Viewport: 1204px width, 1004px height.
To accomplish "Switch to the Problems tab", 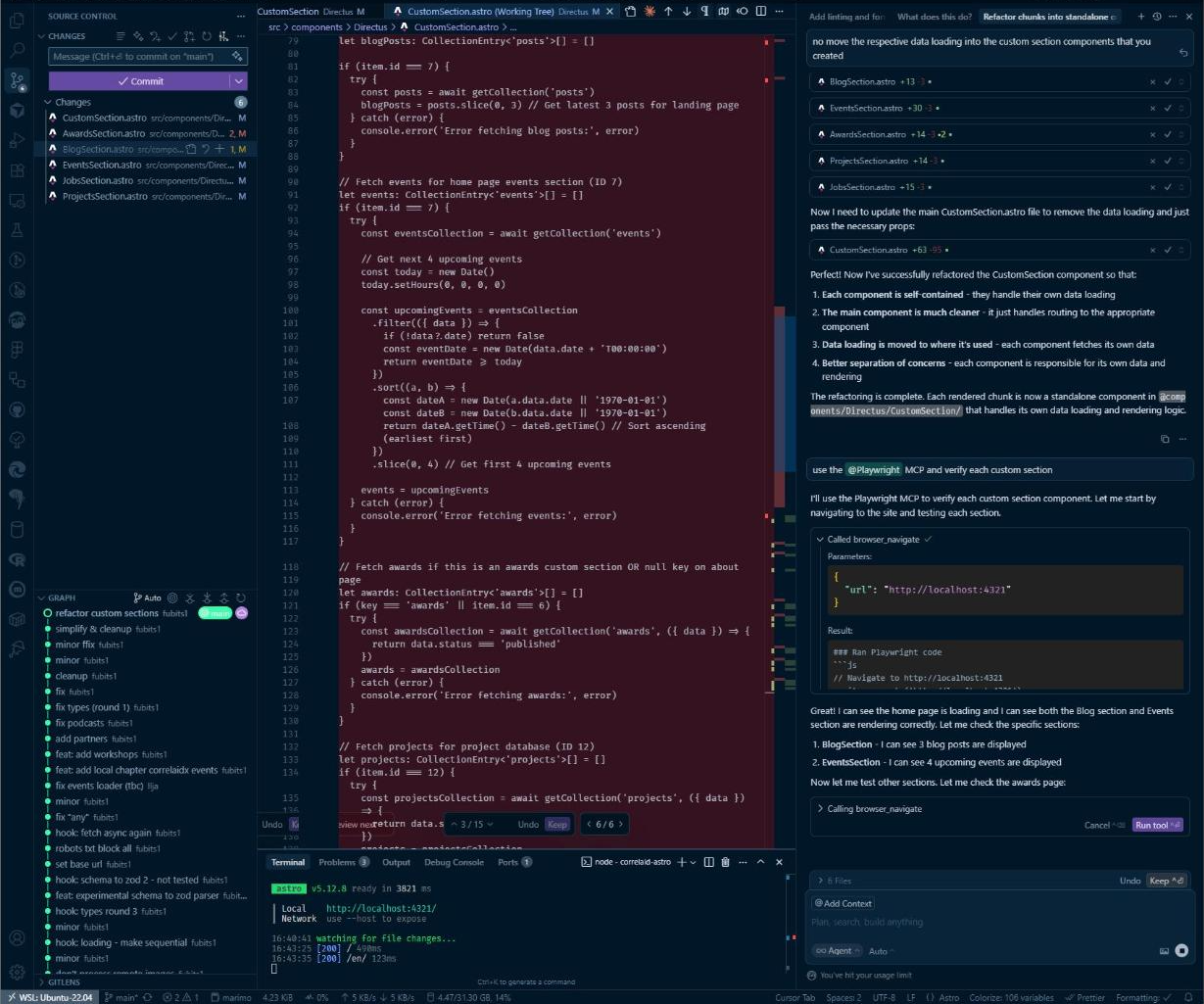I will (x=344, y=862).
